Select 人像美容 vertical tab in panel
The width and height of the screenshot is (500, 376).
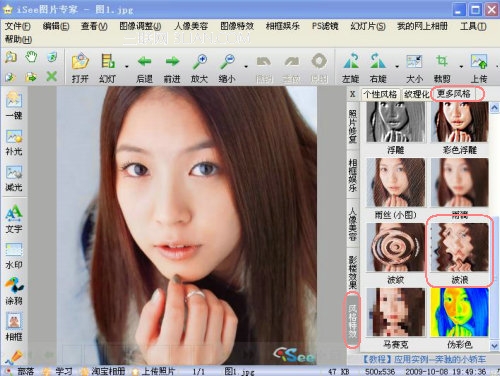(353, 223)
